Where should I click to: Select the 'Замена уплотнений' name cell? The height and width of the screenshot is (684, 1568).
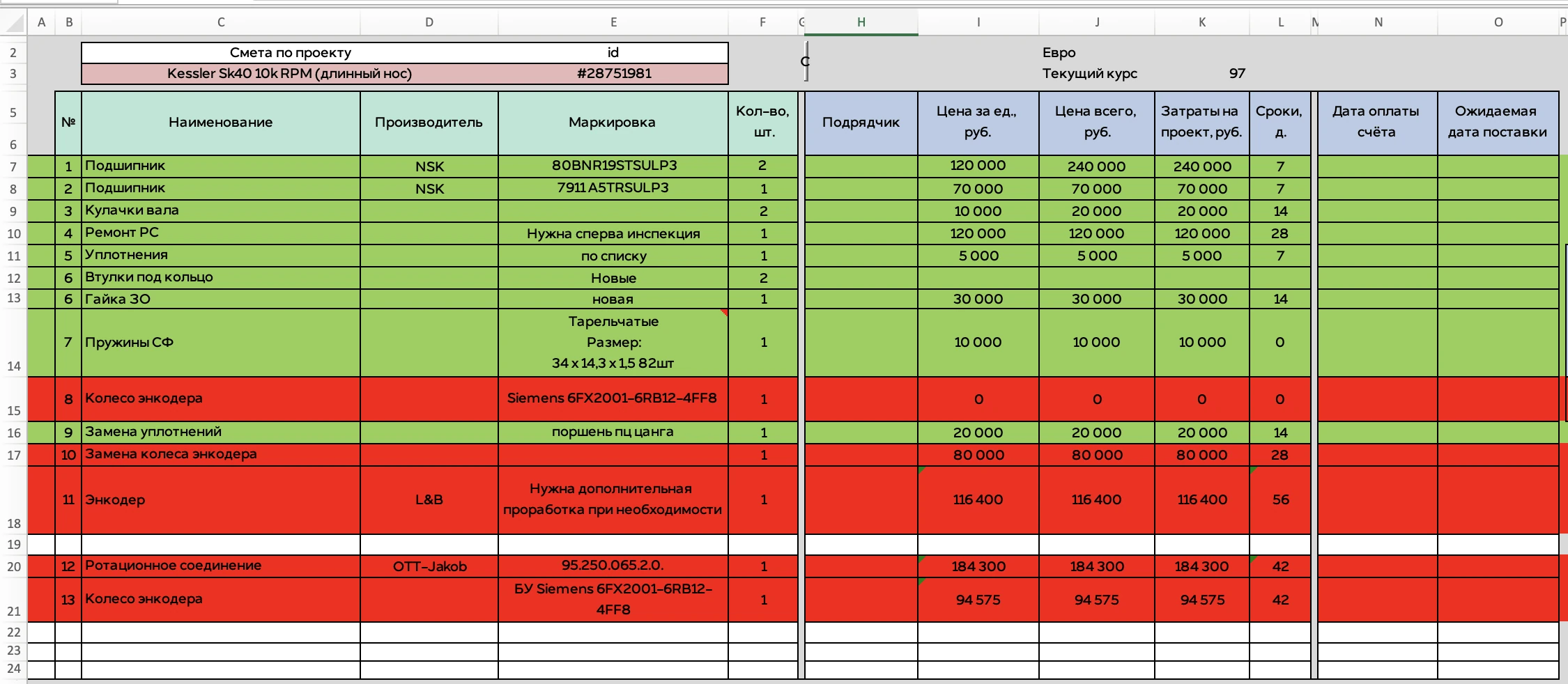click(x=221, y=433)
